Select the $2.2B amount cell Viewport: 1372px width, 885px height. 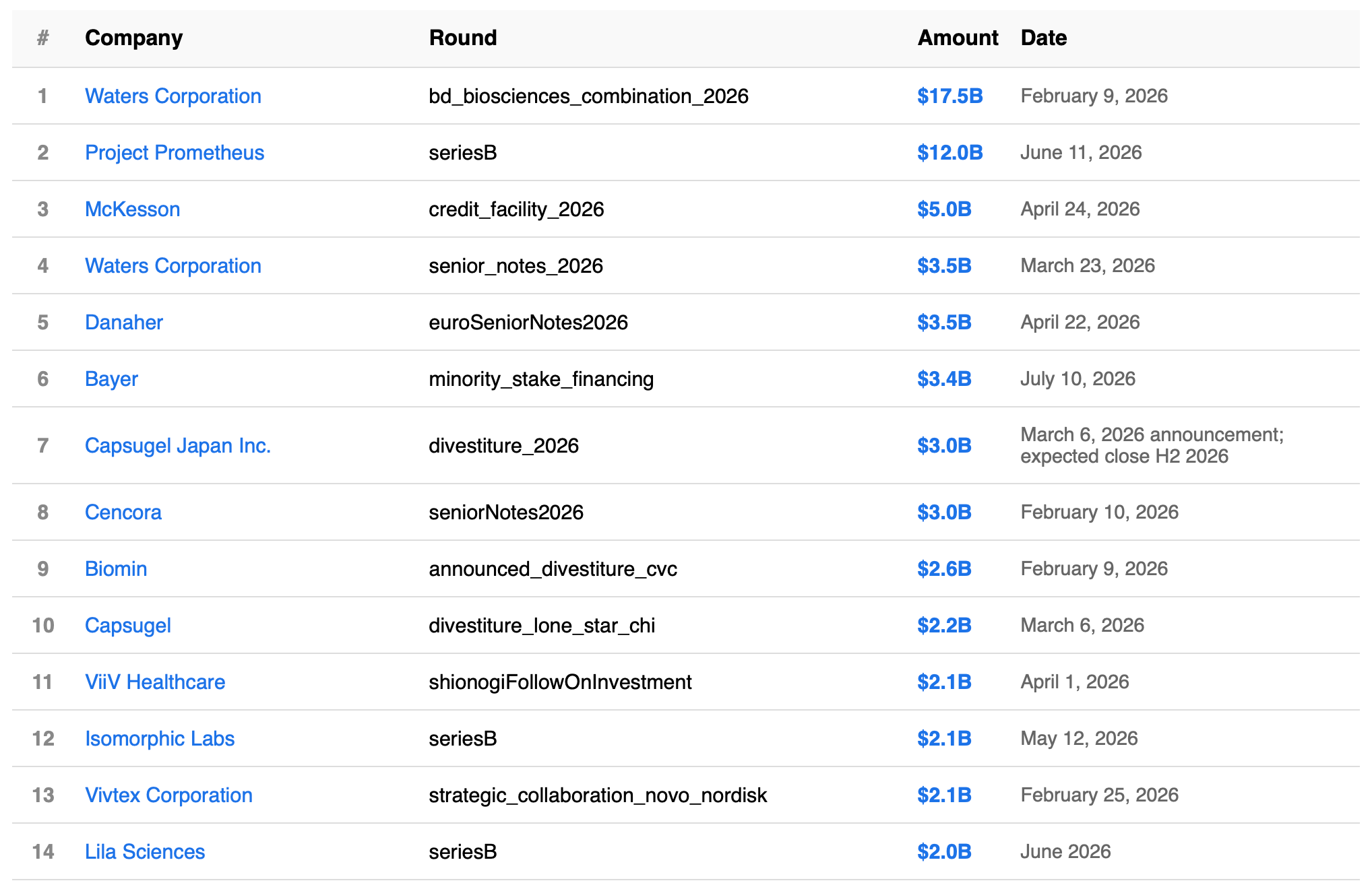[x=944, y=626]
